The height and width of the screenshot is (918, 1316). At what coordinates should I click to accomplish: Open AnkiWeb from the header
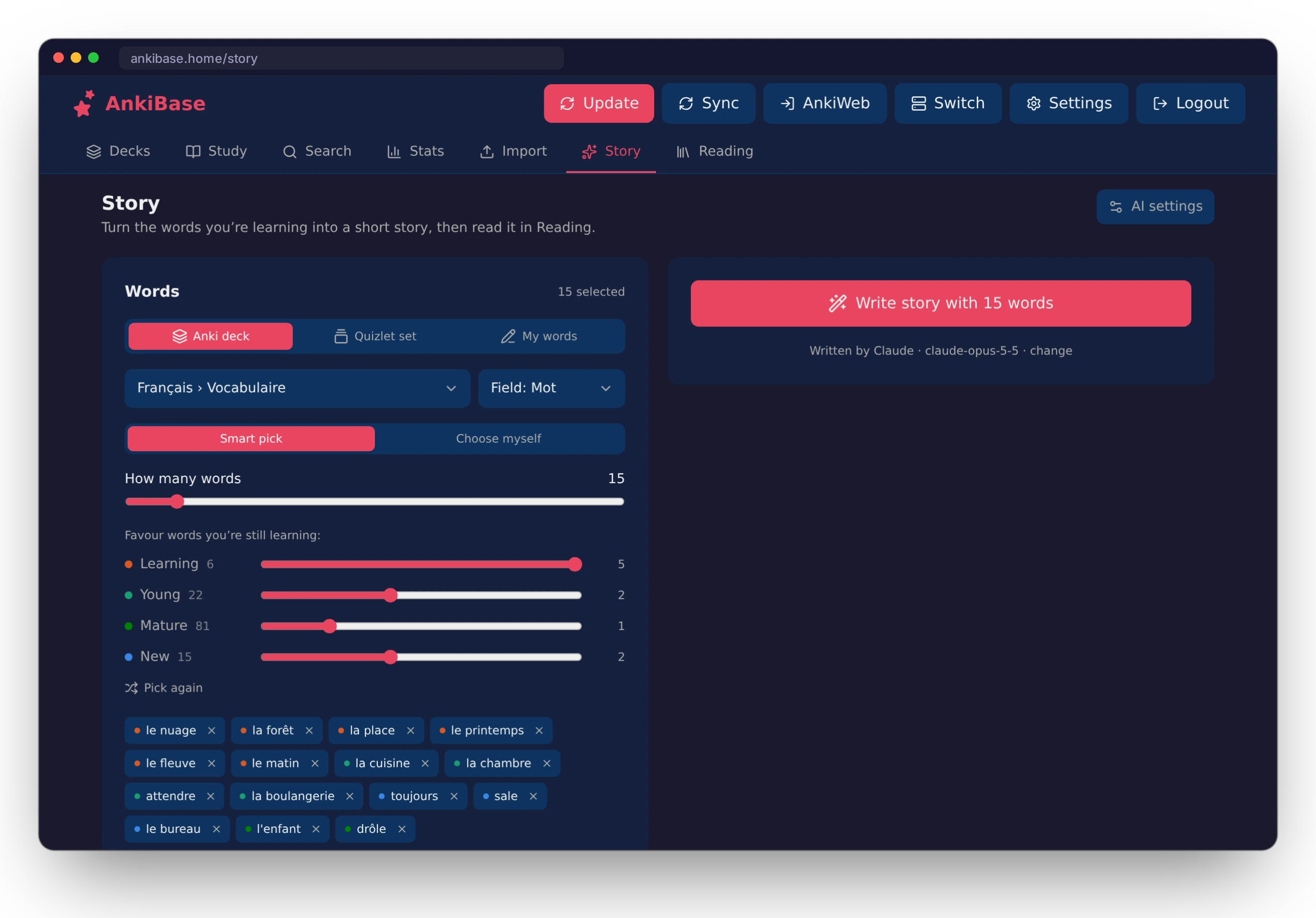[825, 103]
